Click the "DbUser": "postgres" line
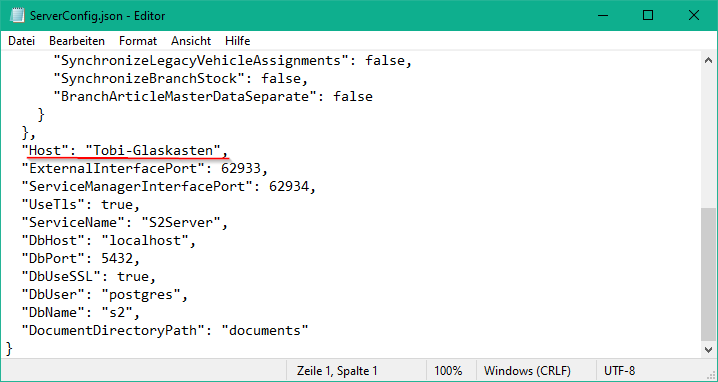The width and height of the screenshot is (718, 382). tap(105, 295)
